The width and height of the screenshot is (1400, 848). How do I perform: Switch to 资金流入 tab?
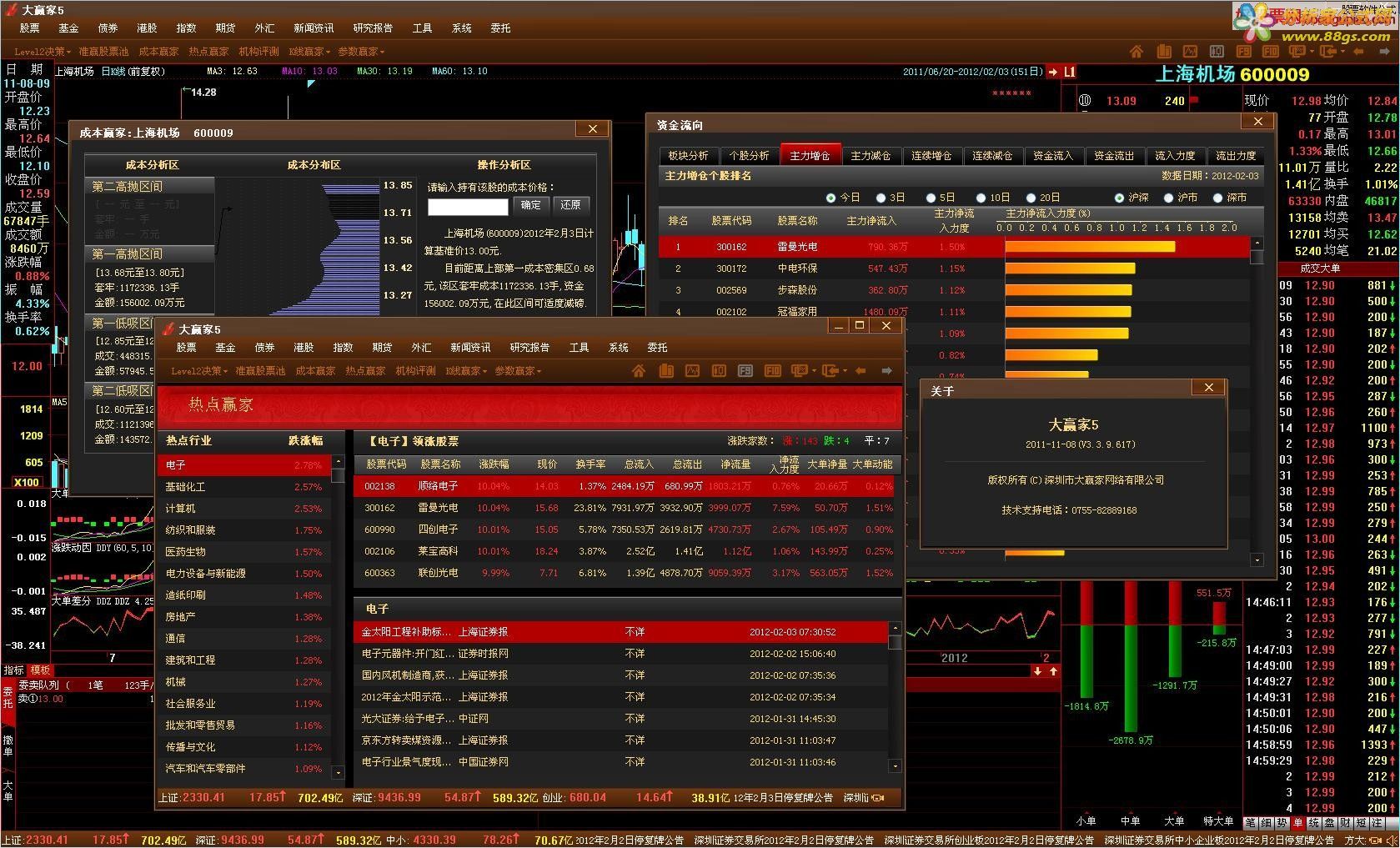coord(1053,156)
